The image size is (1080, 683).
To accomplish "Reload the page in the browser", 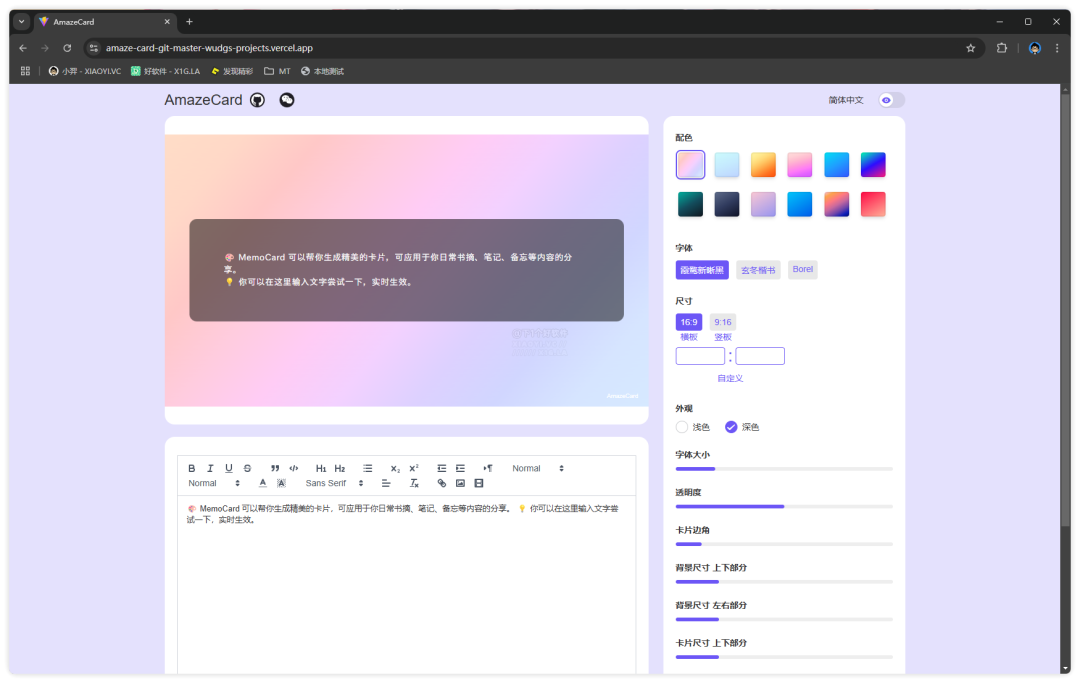I will [67, 48].
